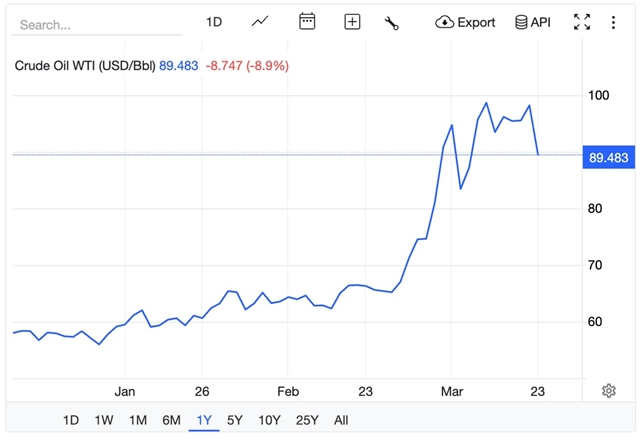Open chart settings gear icon
The width and height of the screenshot is (640, 439).
(608, 390)
